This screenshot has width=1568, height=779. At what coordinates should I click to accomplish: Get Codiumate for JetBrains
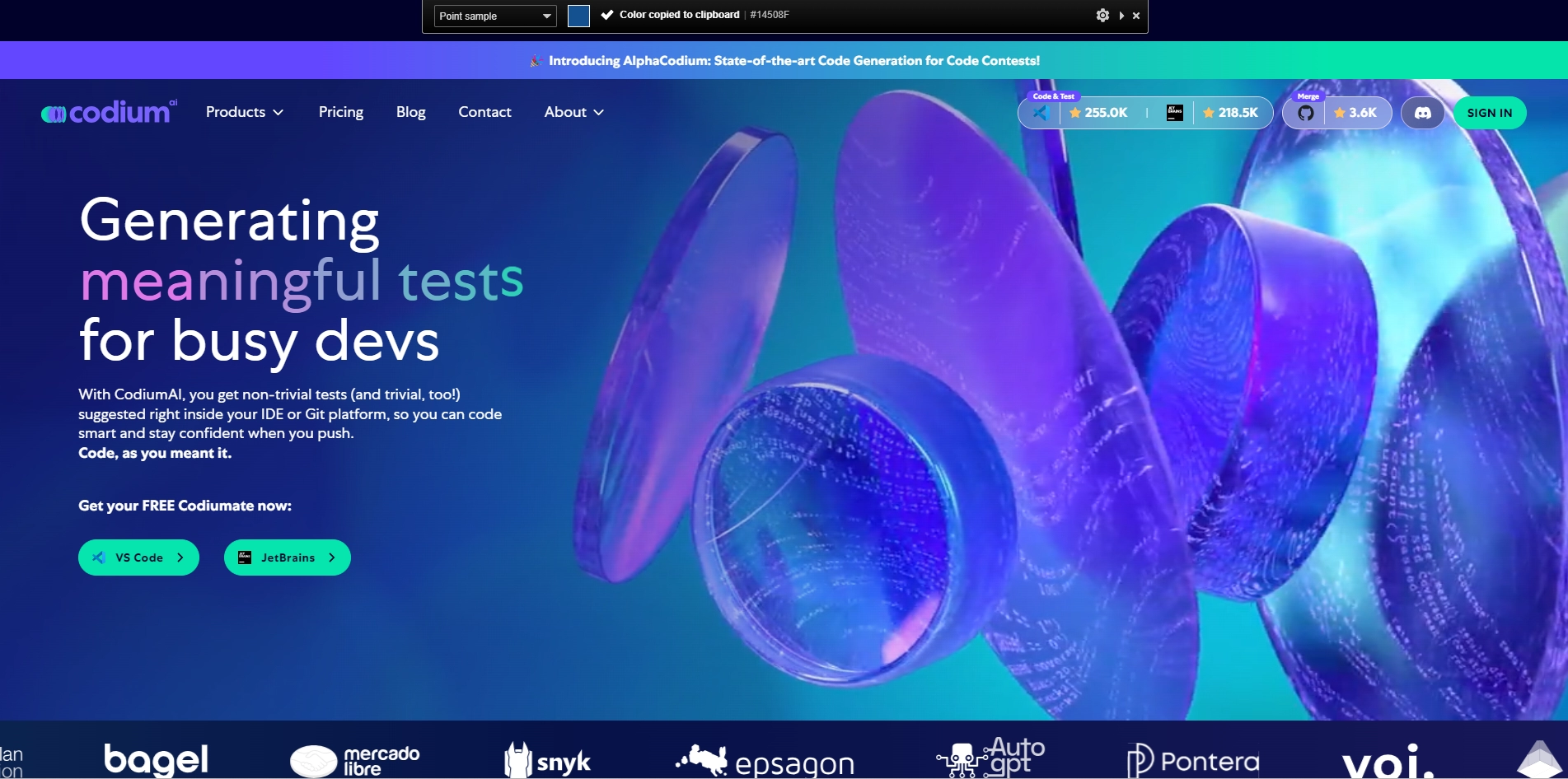point(288,557)
